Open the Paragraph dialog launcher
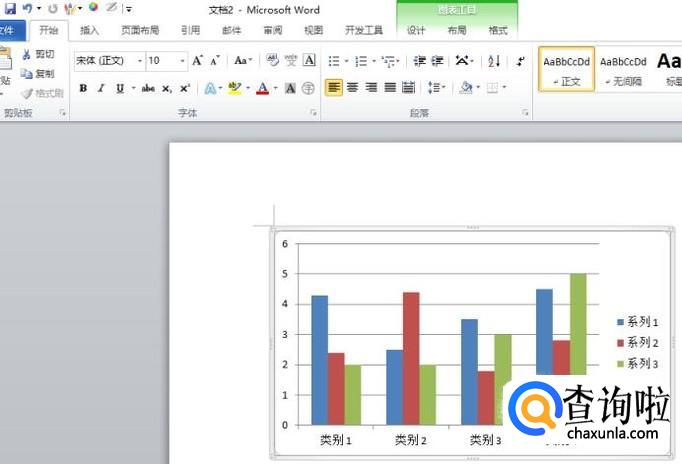The image size is (682, 464). 525,113
